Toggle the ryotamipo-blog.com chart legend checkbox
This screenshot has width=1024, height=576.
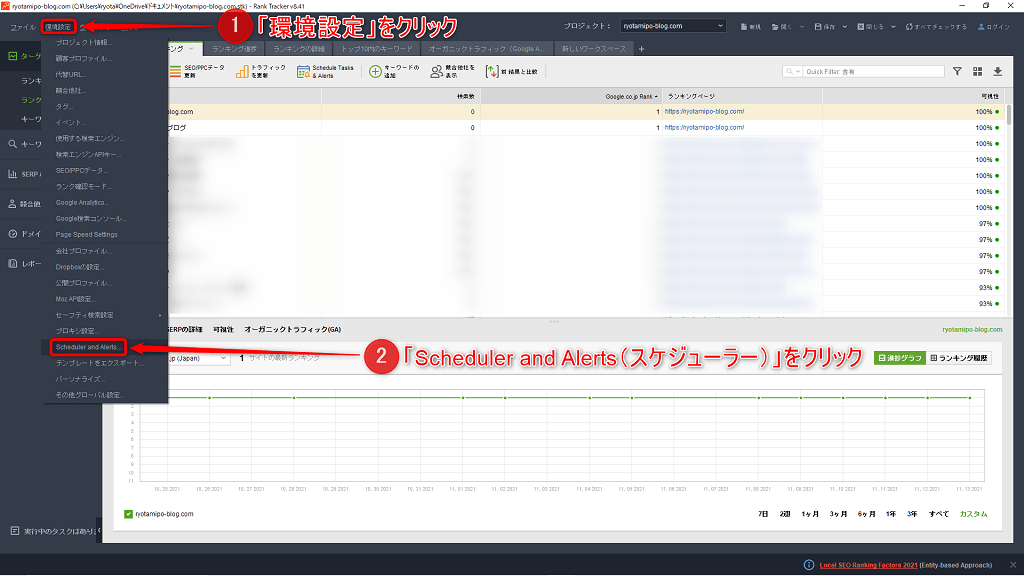coord(128,514)
